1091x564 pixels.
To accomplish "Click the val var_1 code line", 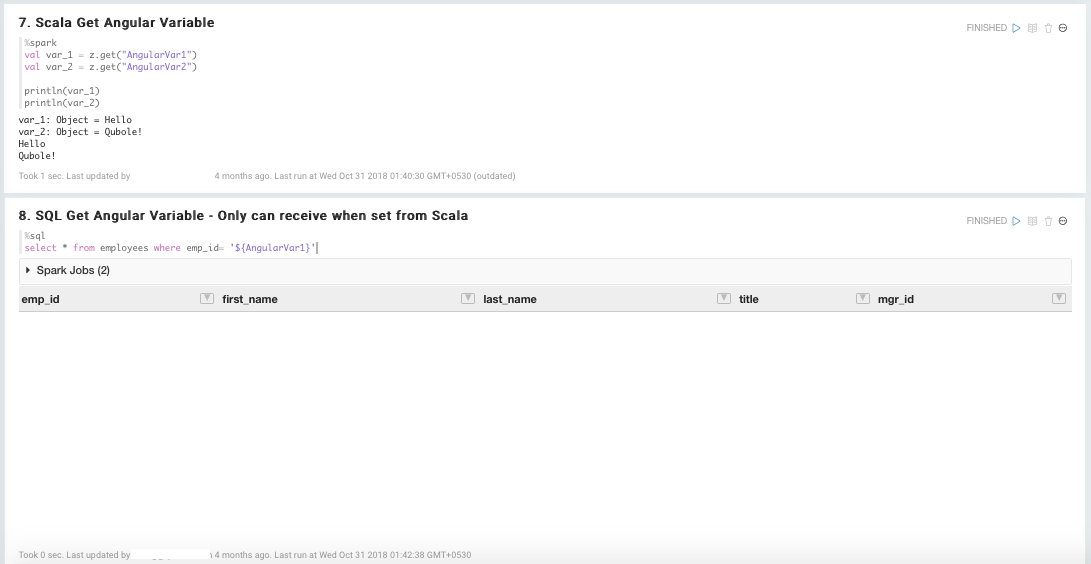I will 111,55.
